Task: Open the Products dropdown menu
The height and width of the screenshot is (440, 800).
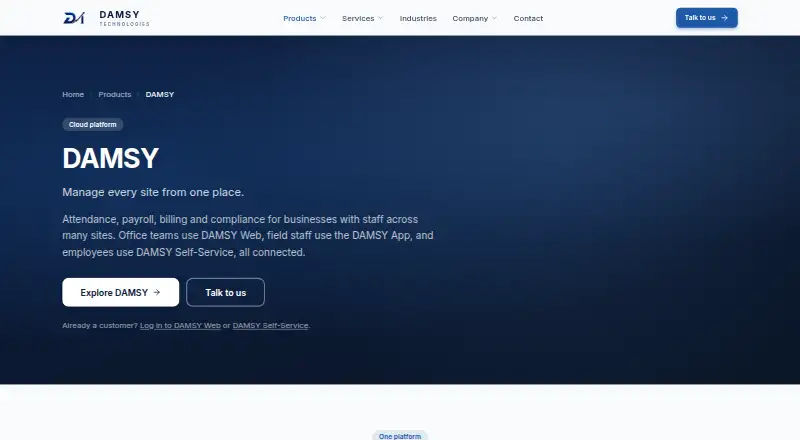Action: (x=304, y=18)
